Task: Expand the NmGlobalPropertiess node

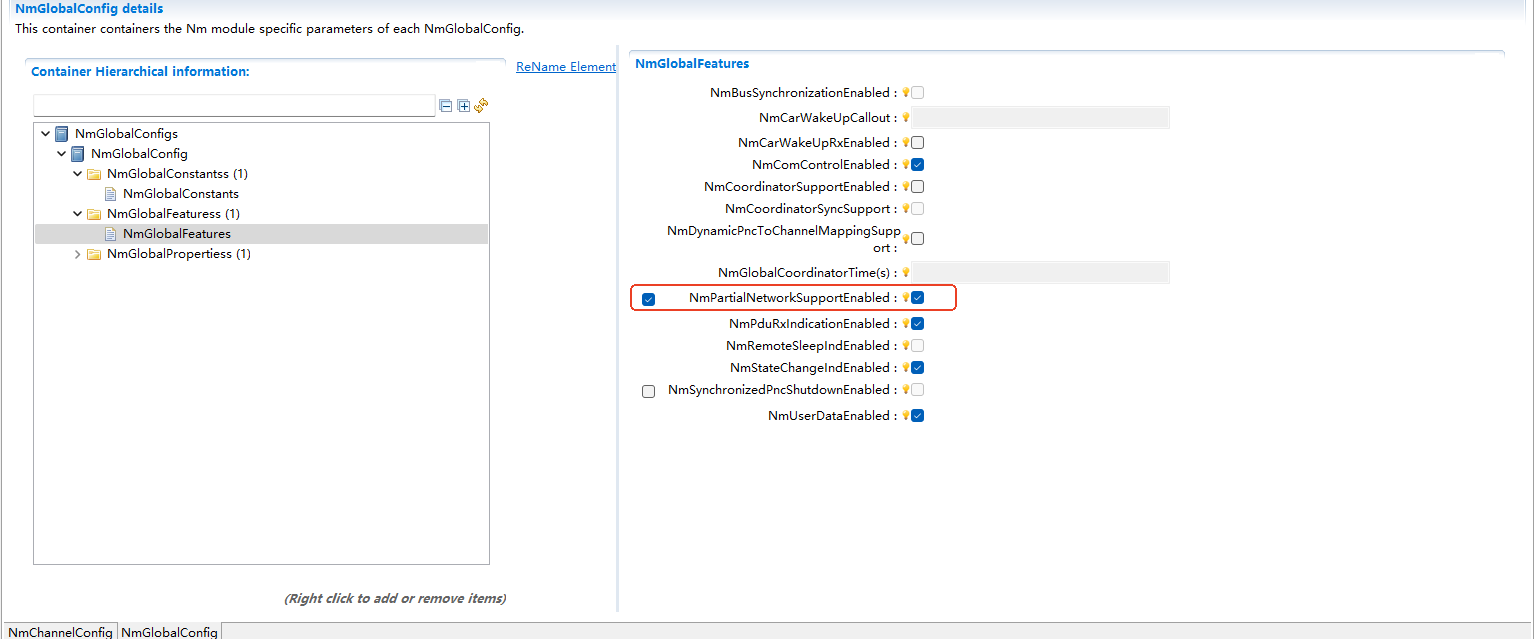Action: pyautogui.click(x=77, y=254)
